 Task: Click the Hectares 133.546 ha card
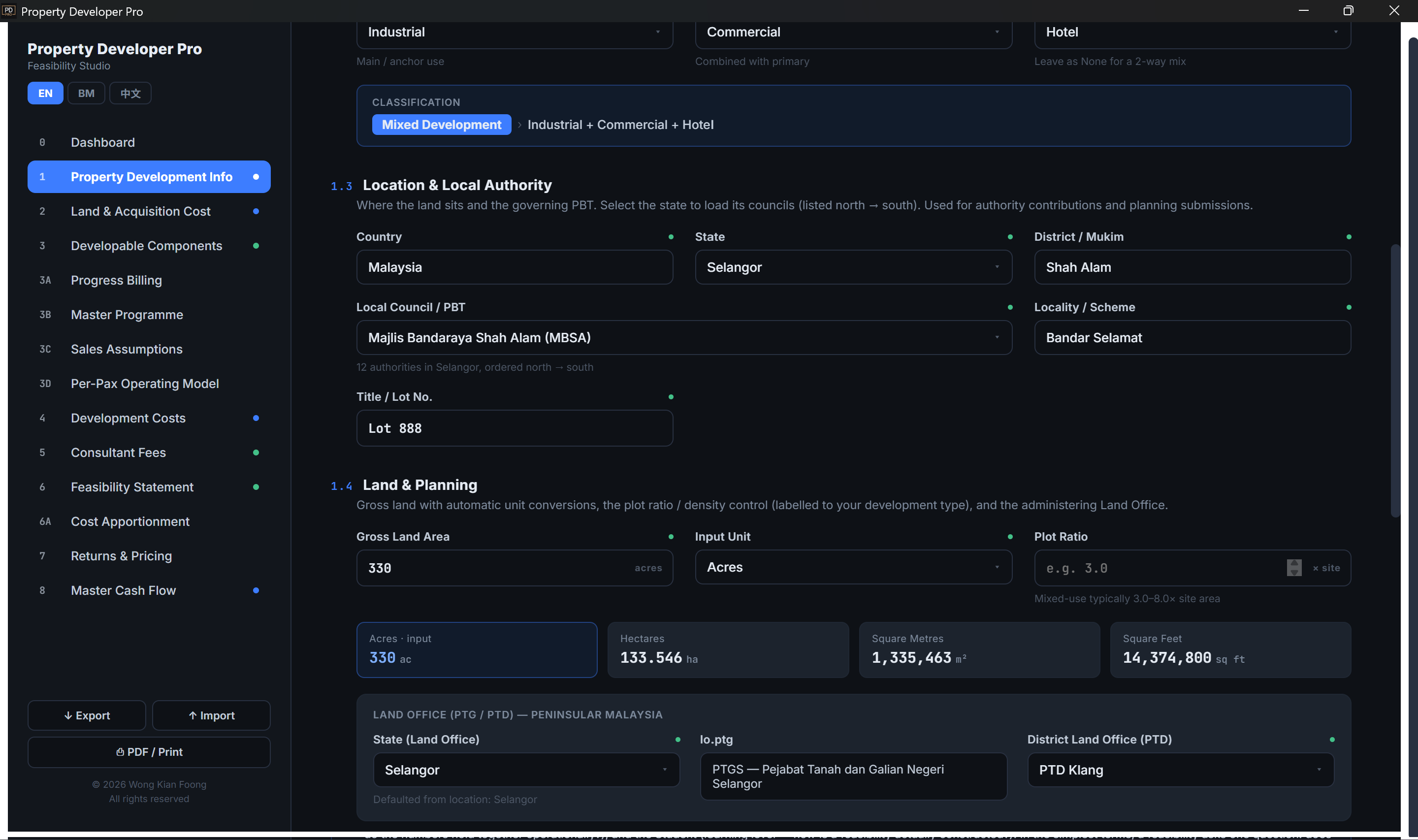(728, 650)
